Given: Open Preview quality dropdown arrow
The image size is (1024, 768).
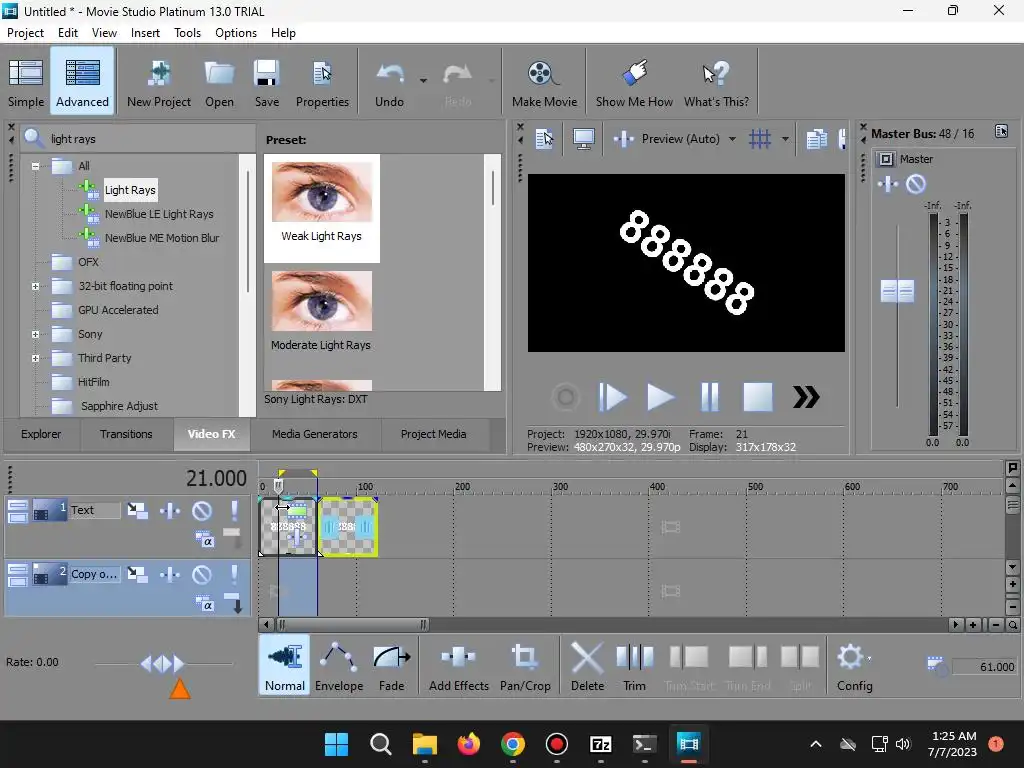Looking at the screenshot, I should pyautogui.click(x=732, y=139).
